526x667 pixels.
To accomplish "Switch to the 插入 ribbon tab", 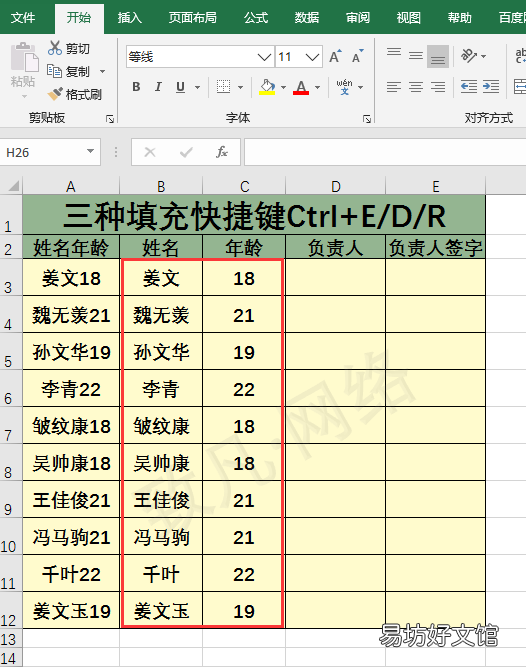I will 130,17.
